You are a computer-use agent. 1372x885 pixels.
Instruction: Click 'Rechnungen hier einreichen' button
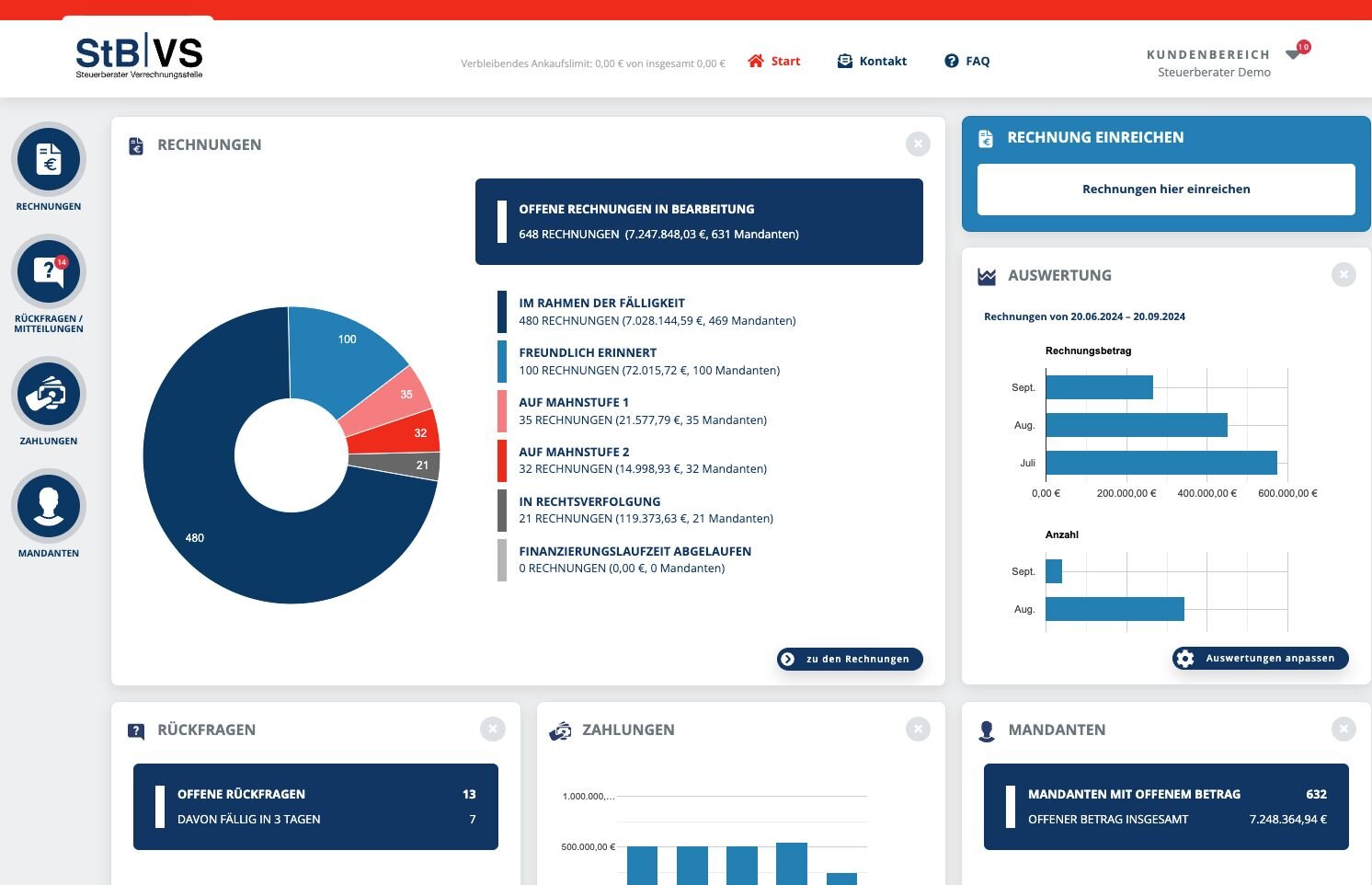pyautogui.click(x=1165, y=190)
